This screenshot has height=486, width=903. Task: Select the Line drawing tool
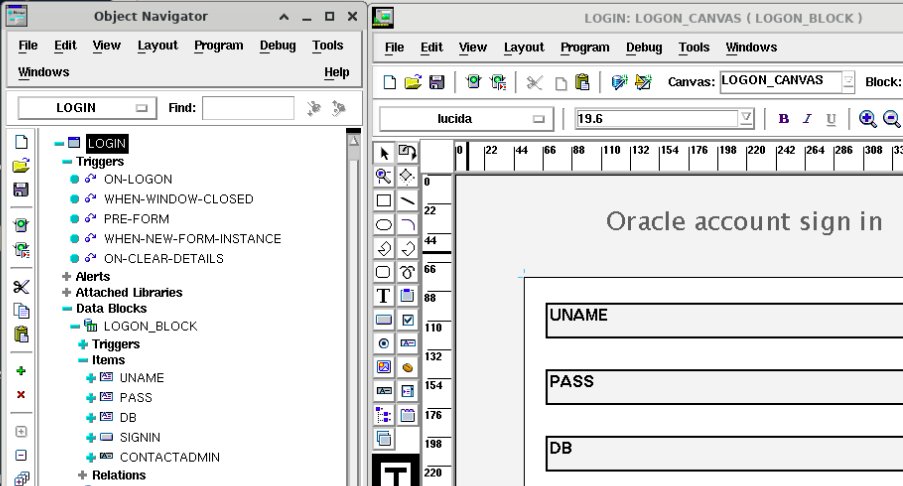[x=407, y=200]
